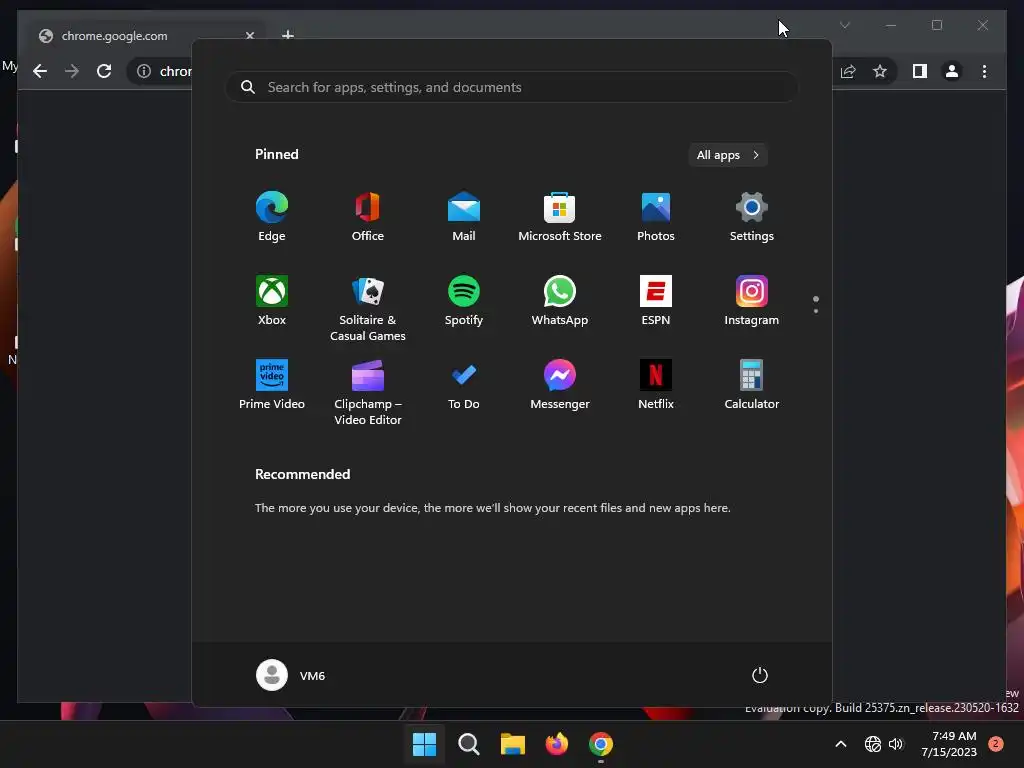Screen dimensions: 1024x768
Task: Launch the Xbox app
Action: (272, 301)
